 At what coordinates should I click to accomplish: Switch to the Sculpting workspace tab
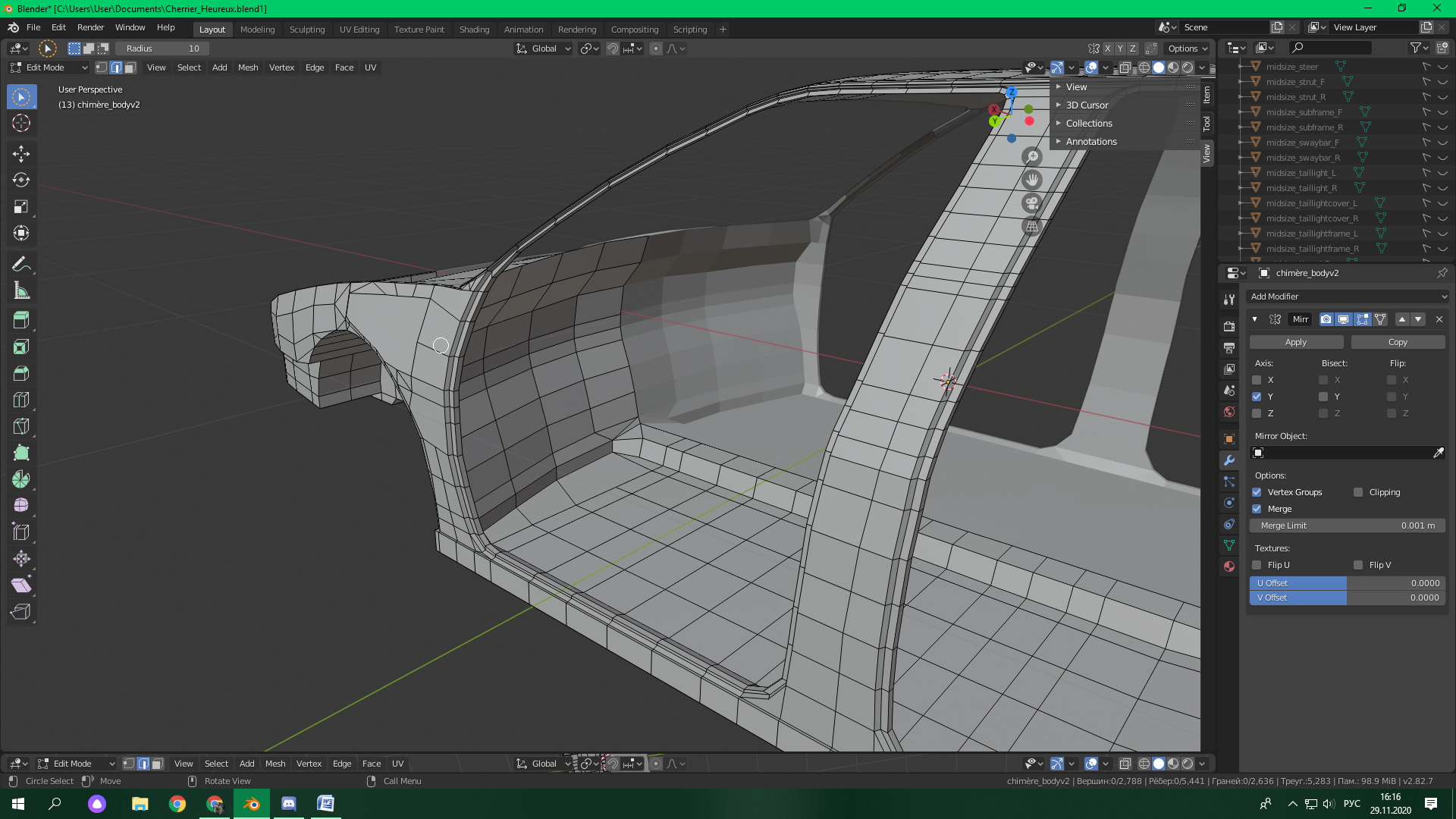pos(307,30)
